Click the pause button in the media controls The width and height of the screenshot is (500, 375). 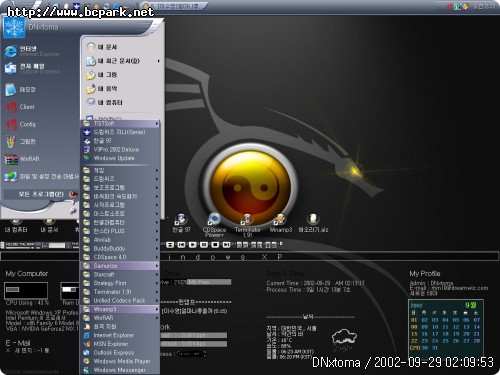(204, 245)
